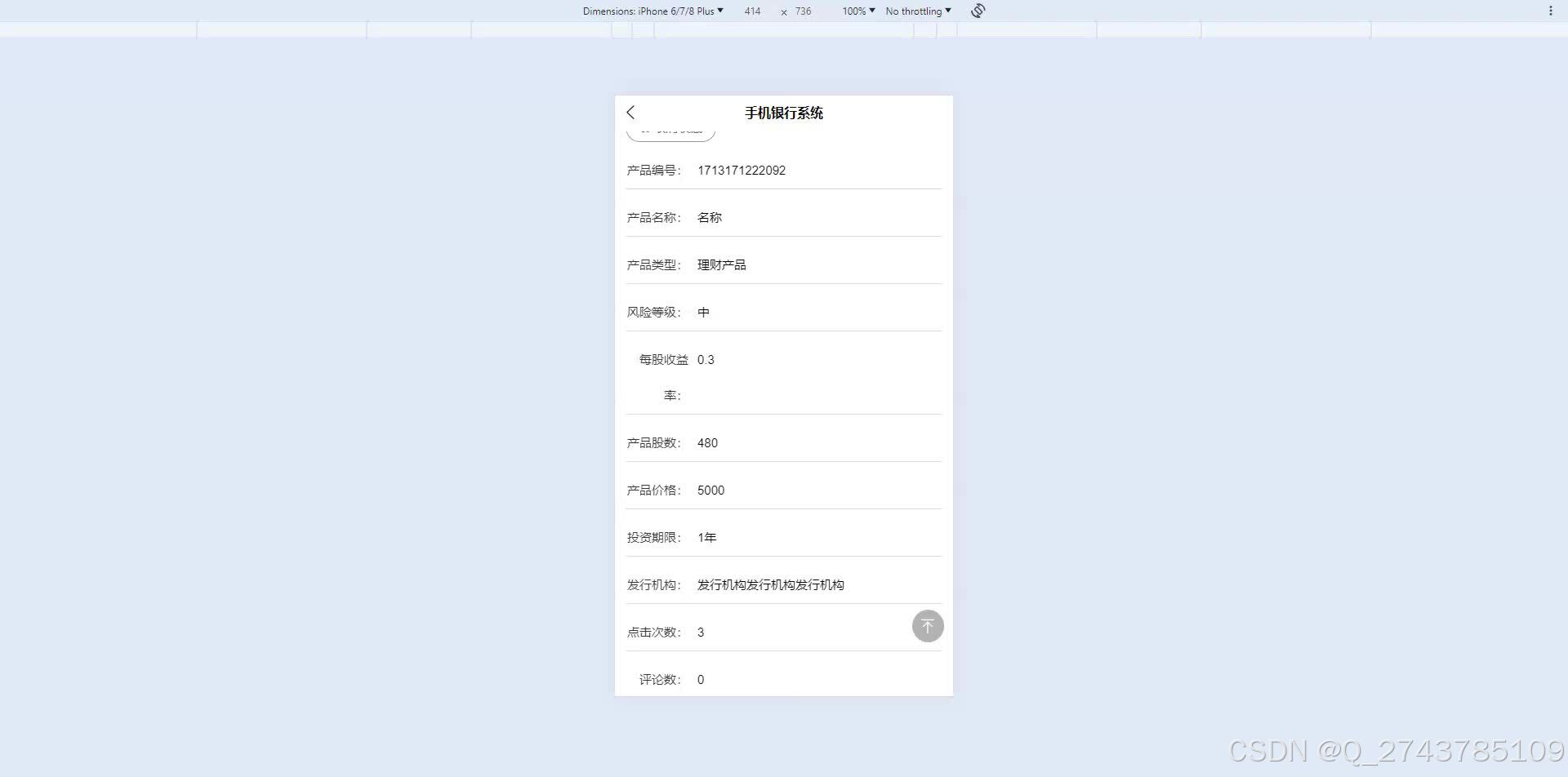
Task: Click the 产品名称 label
Action: point(653,218)
